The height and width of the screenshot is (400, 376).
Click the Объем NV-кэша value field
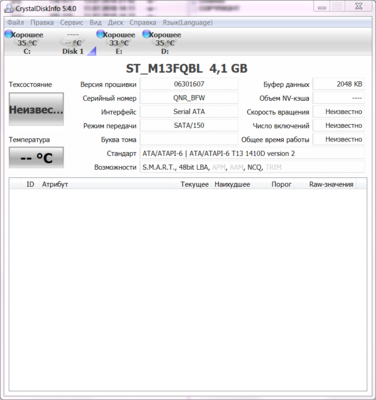point(339,98)
